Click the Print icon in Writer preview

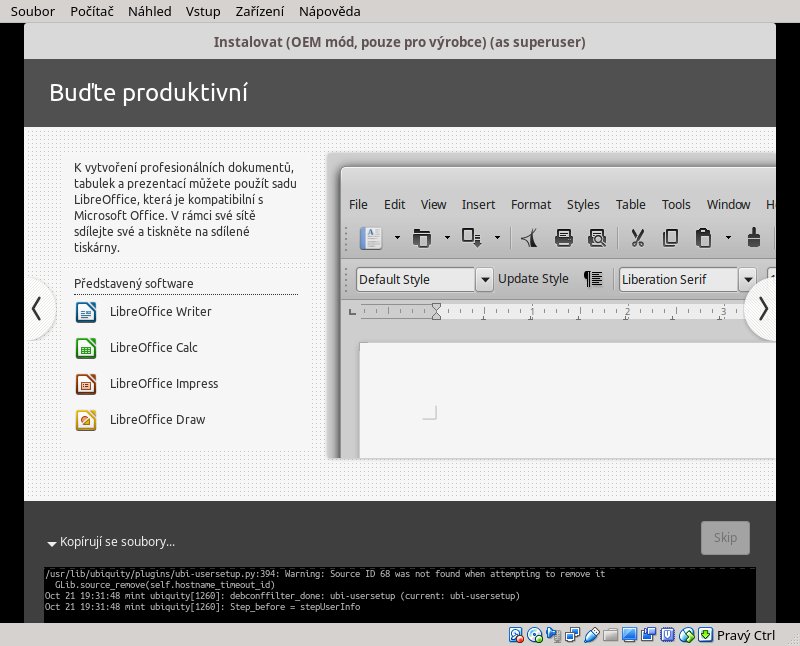click(564, 238)
